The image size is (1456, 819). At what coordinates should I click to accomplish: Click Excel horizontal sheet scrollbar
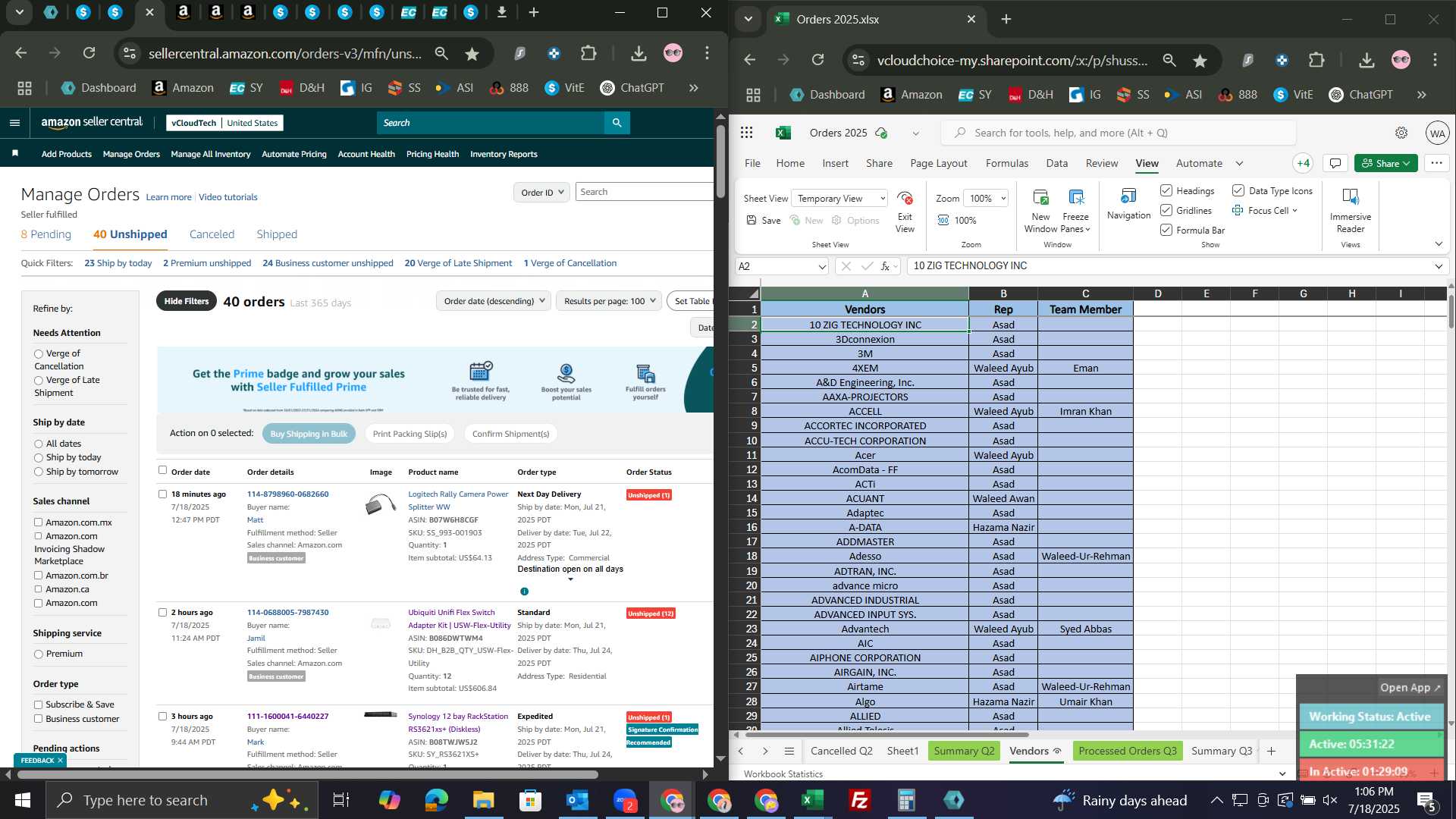point(886,734)
